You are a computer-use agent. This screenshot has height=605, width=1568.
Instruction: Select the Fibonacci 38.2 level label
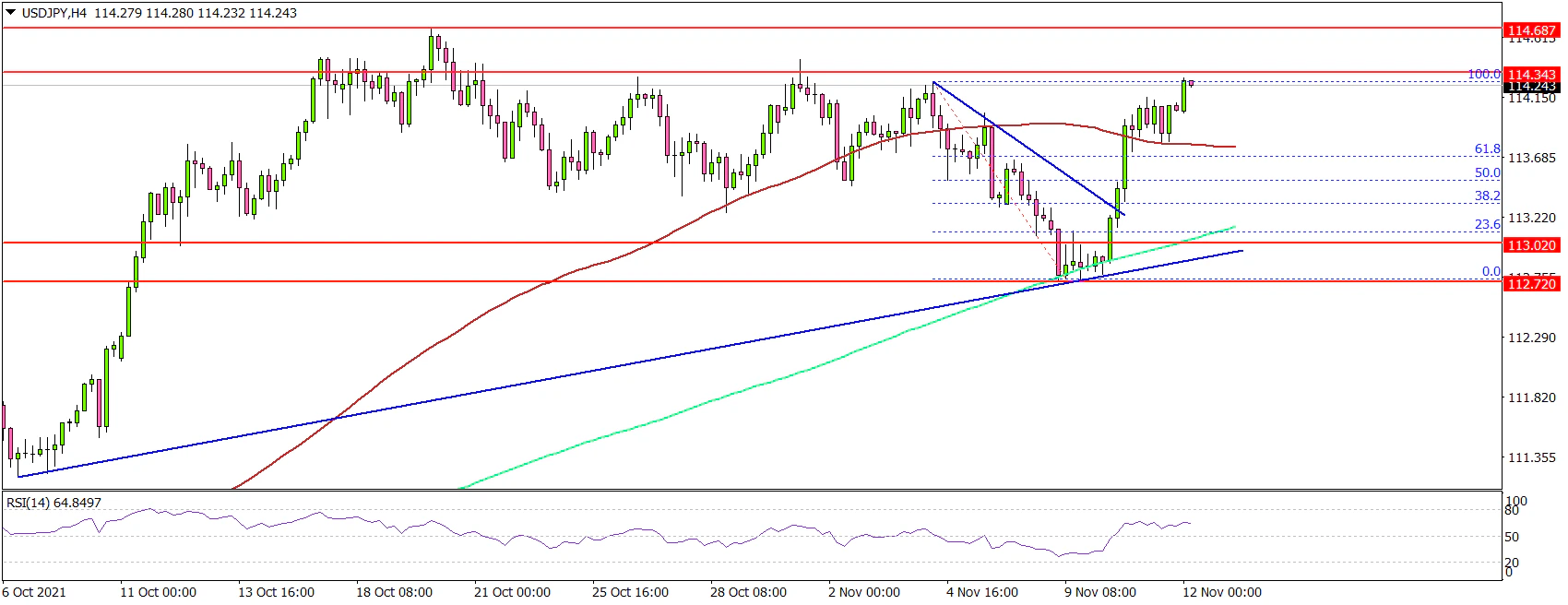point(1487,196)
